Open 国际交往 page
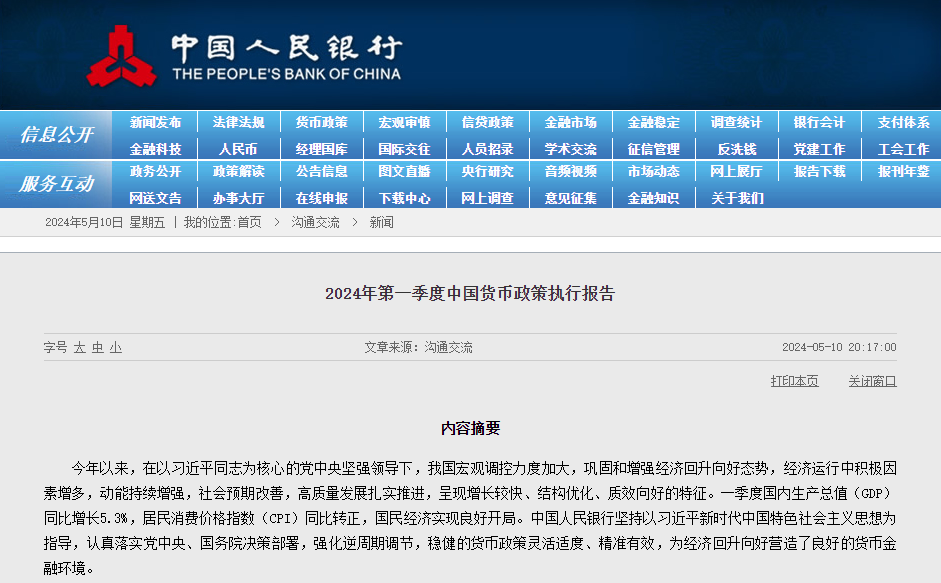The height and width of the screenshot is (583, 941). pyautogui.click(x=404, y=149)
